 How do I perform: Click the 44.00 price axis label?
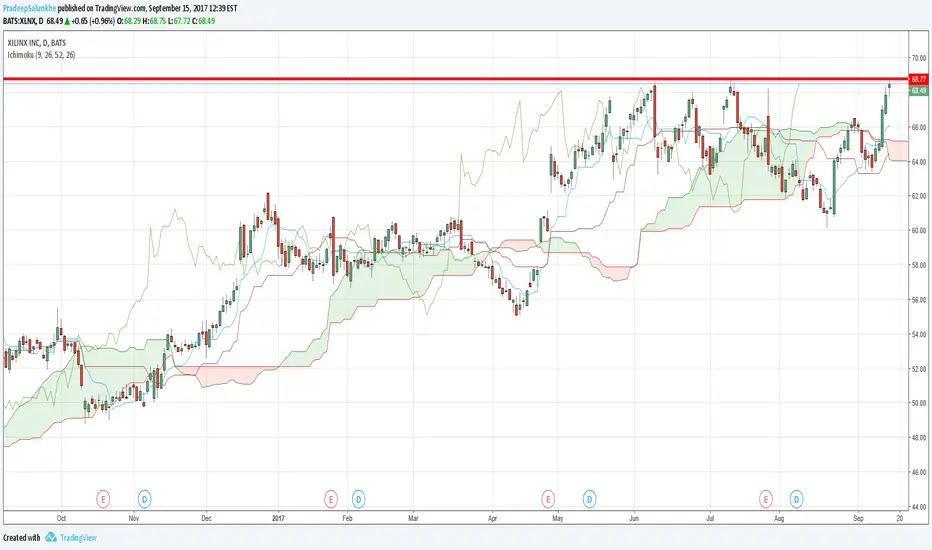tap(919, 507)
